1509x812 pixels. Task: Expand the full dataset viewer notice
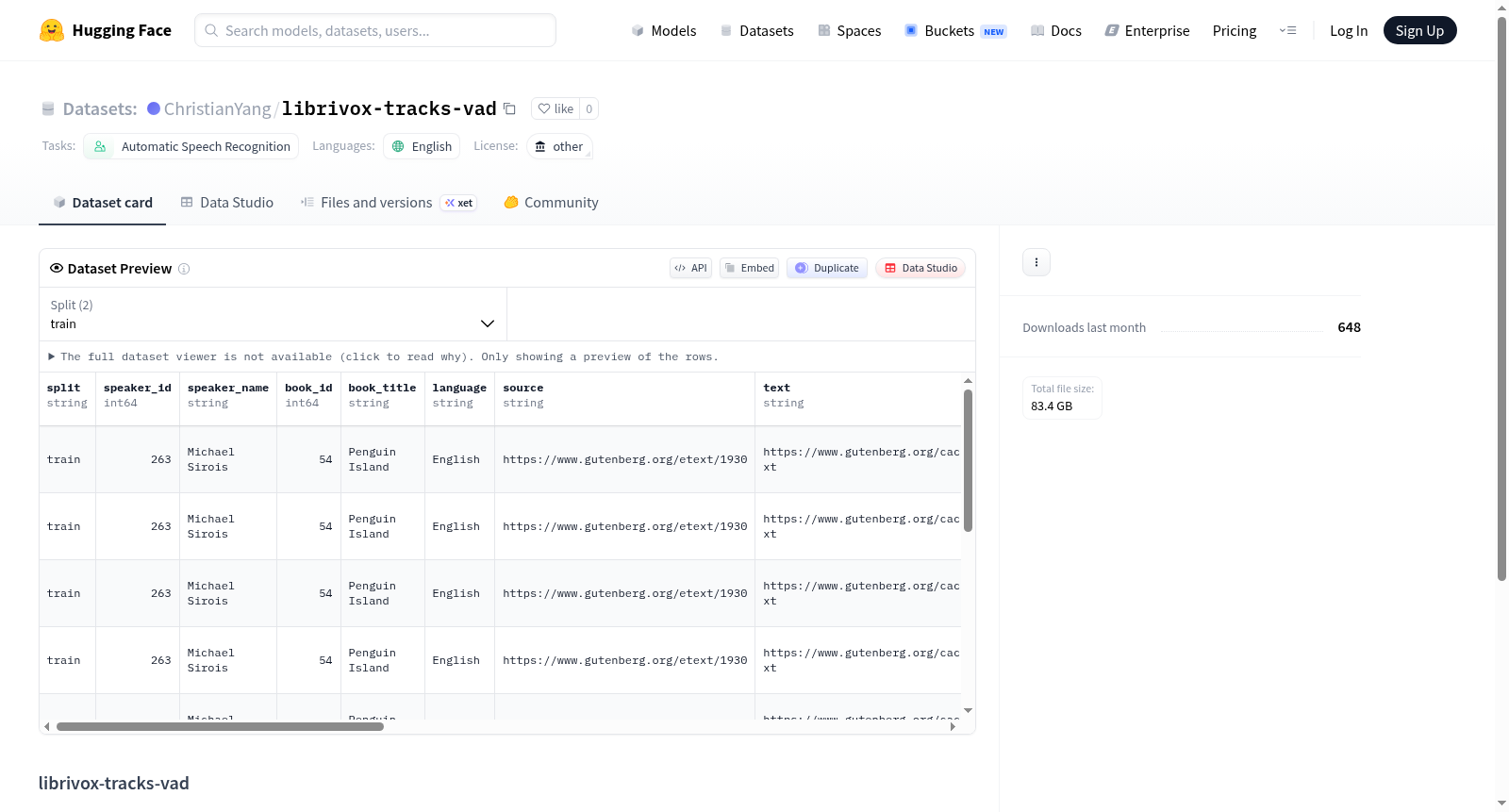coord(383,356)
